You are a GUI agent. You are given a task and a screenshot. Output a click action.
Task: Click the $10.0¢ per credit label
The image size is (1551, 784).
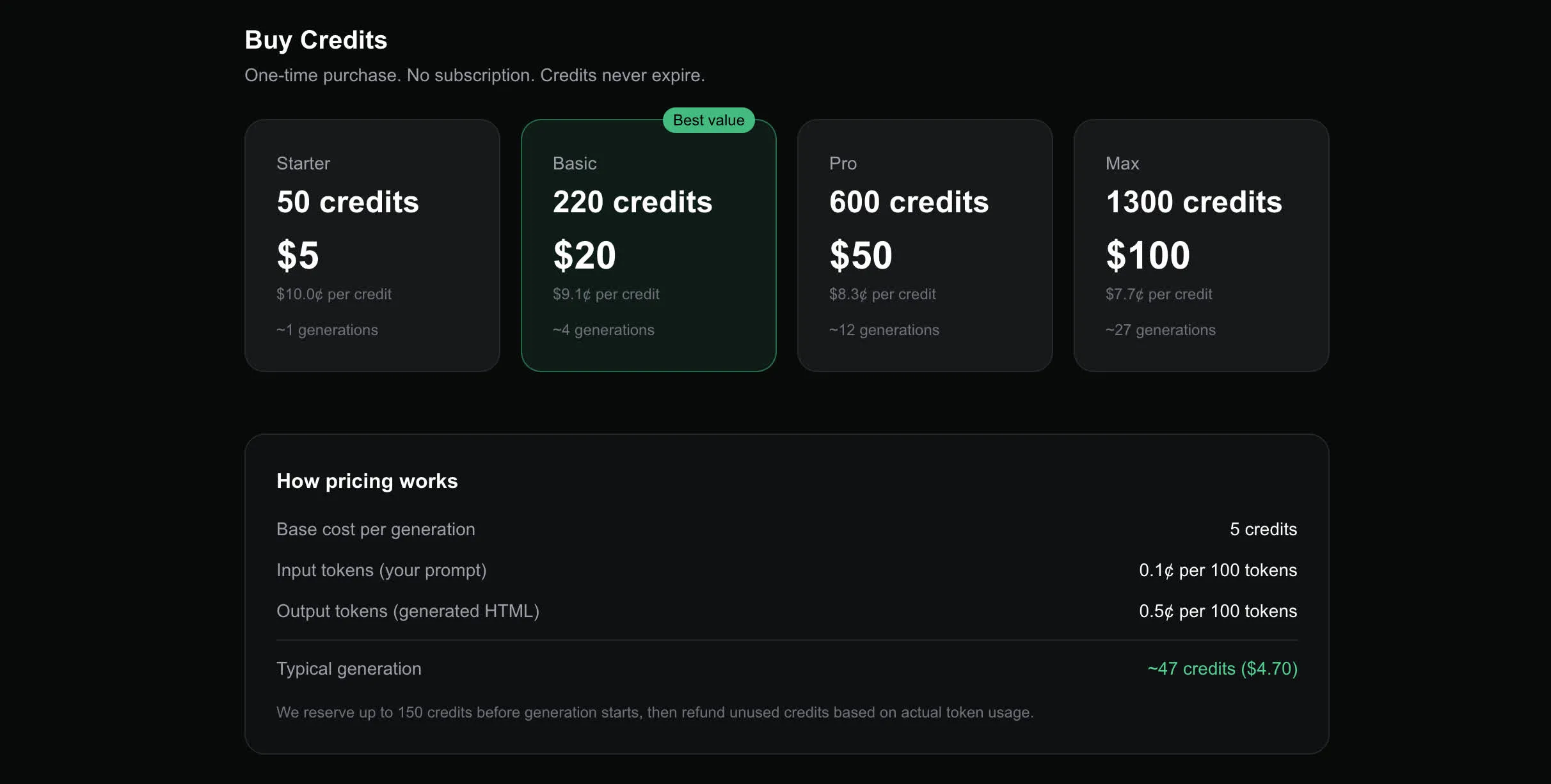[334, 294]
